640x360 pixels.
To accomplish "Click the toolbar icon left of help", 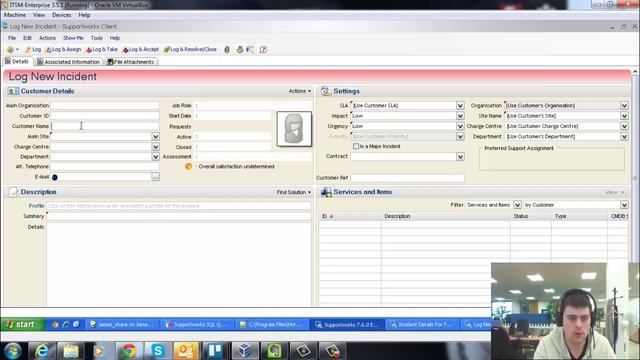I will (250, 49).
